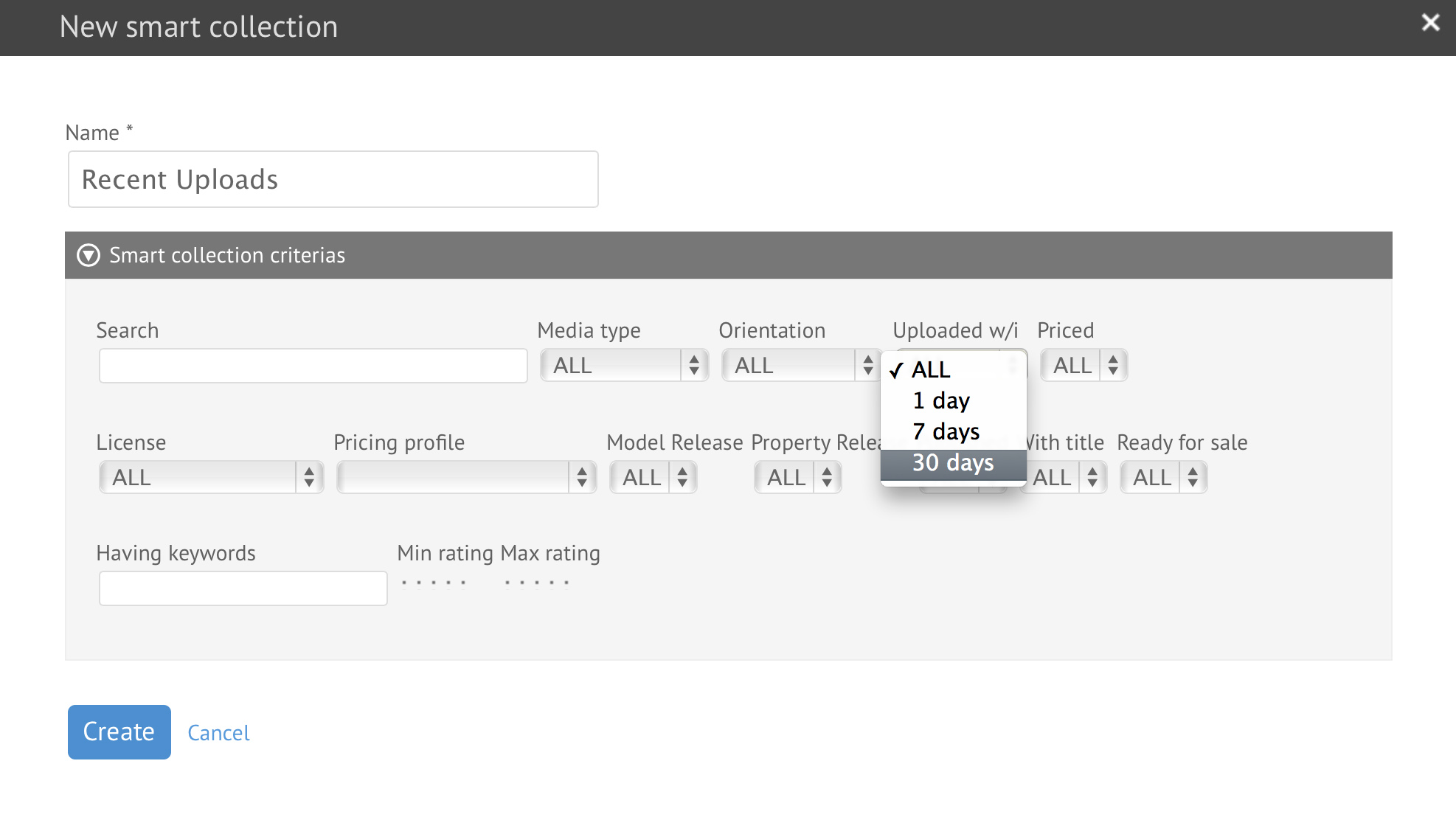The width and height of the screenshot is (1456, 817).
Task: Click the Name input field
Action: click(333, 179)
